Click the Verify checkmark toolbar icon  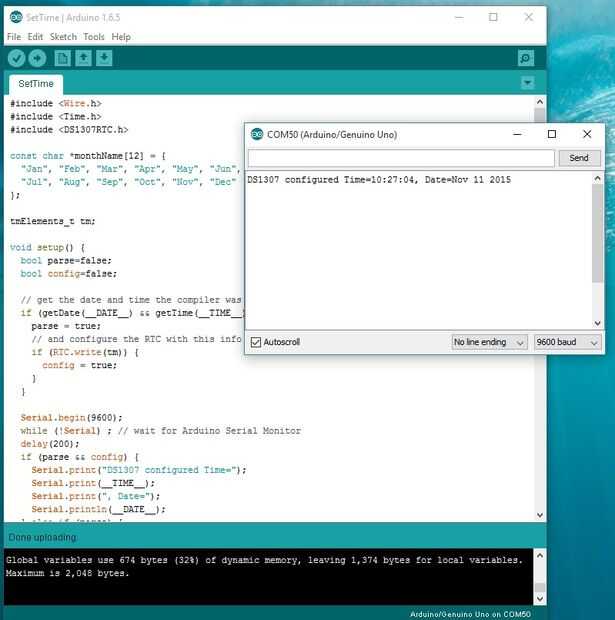tap(17, 59)
